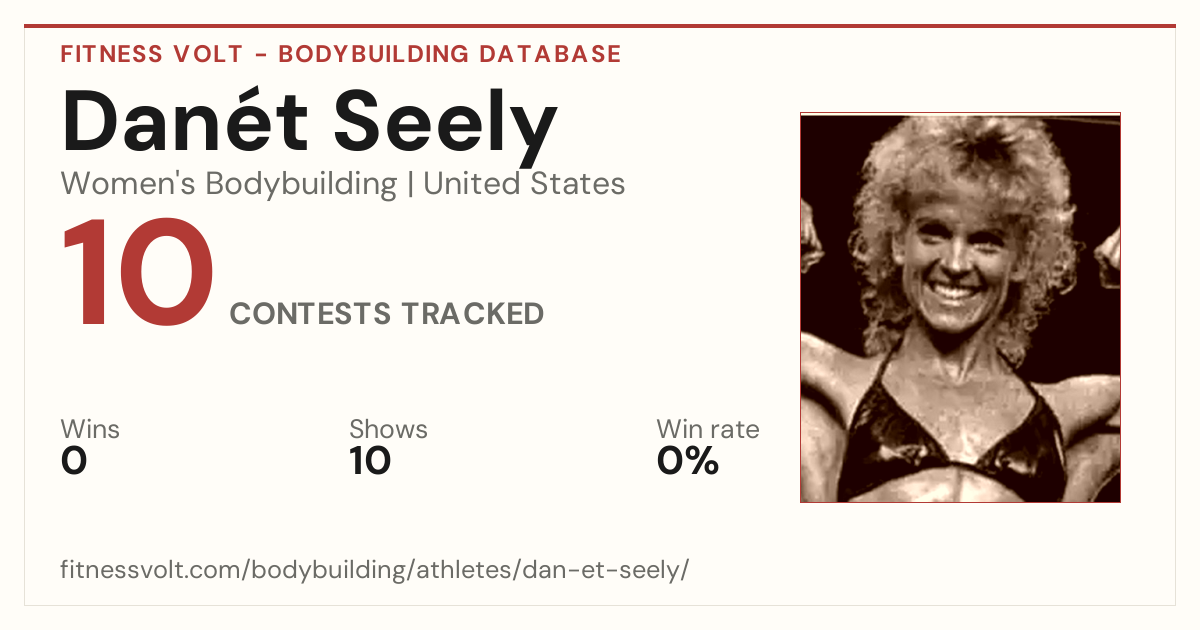Select the Shows value 10
The width and height of the screenshot is (1200, 630).
tap(370, 461)
